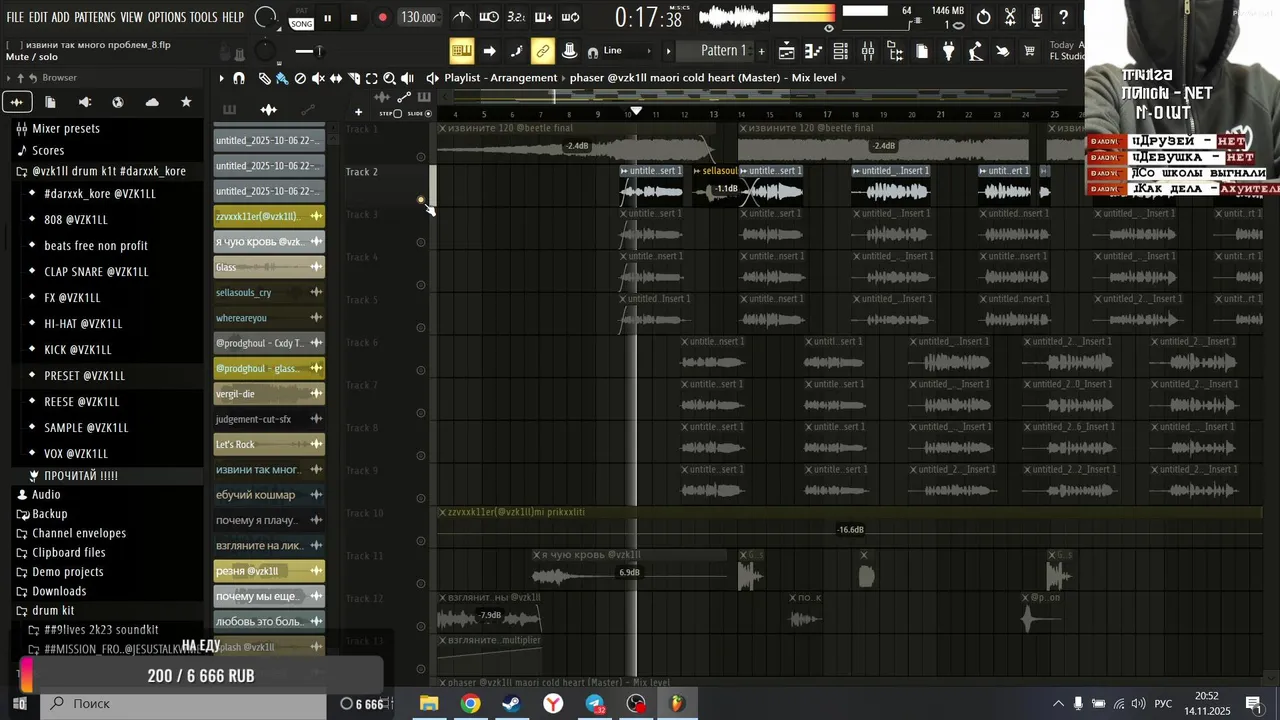The width and height of the screenshot is (1280, 720).
Task: Open the files tab icon in Browser
Action: 50,102
